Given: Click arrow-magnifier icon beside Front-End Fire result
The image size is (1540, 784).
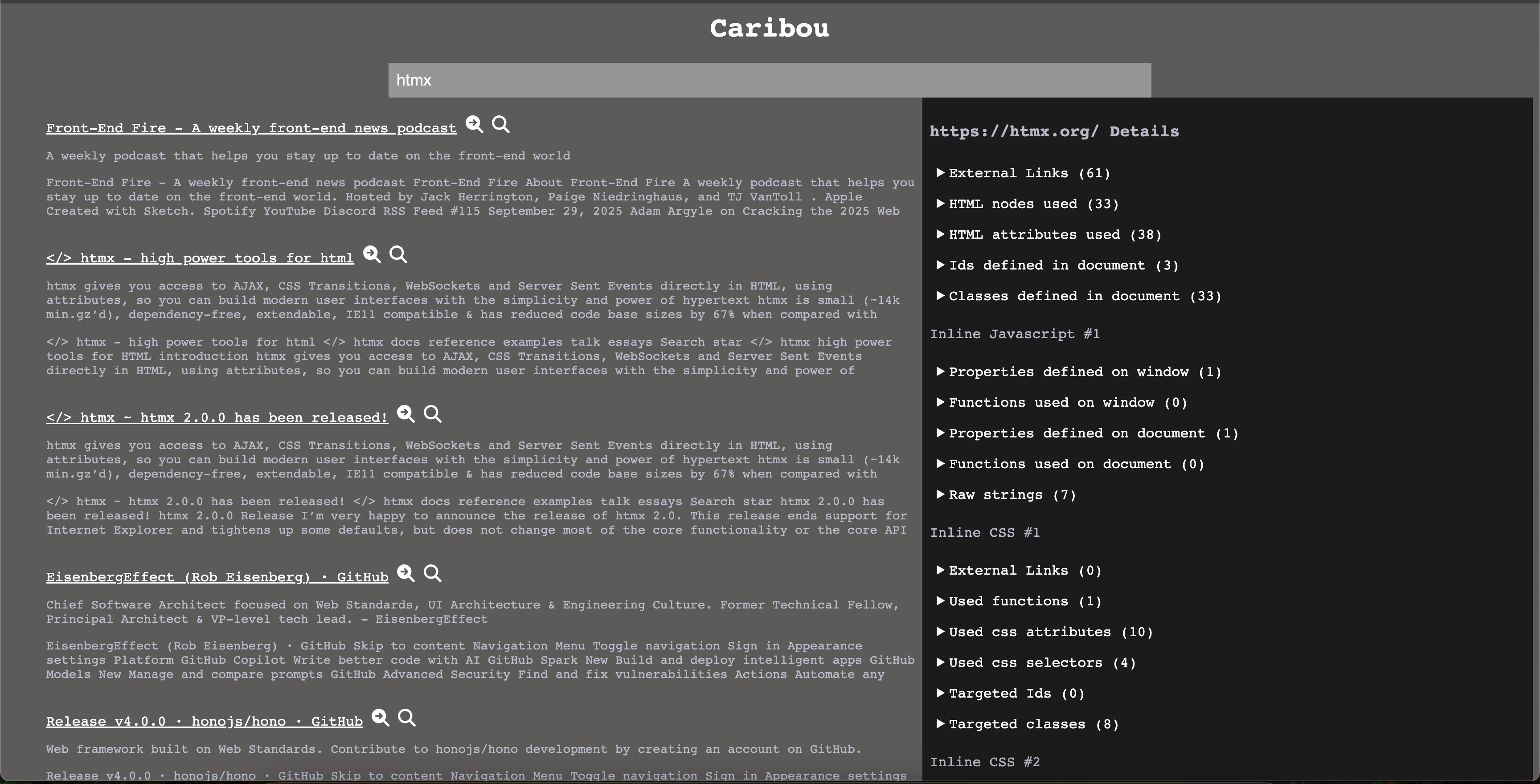Looking at the screenshot, I should [474, 124].
